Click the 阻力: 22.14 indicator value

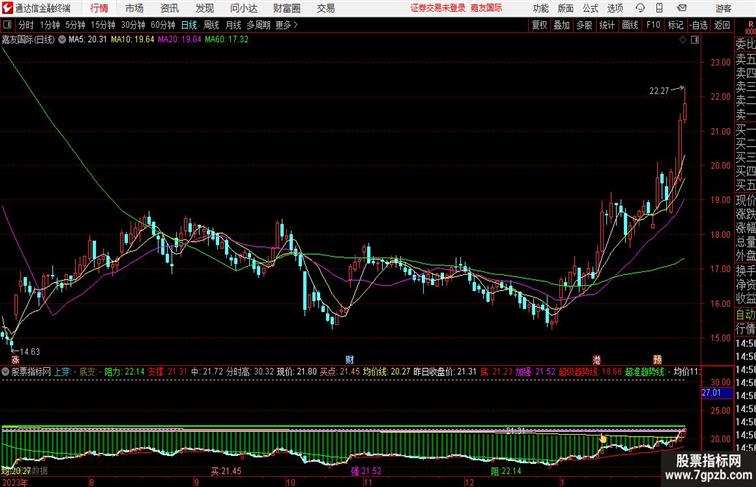pyautogui.click(x=124, y=372)
